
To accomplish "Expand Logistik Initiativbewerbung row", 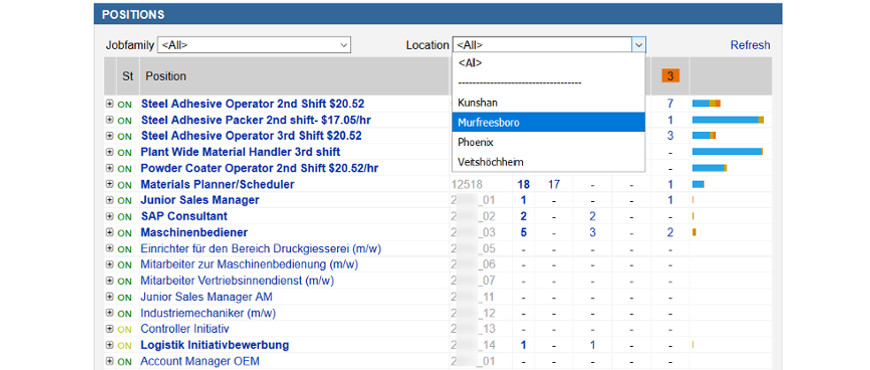I will (109, 344).
